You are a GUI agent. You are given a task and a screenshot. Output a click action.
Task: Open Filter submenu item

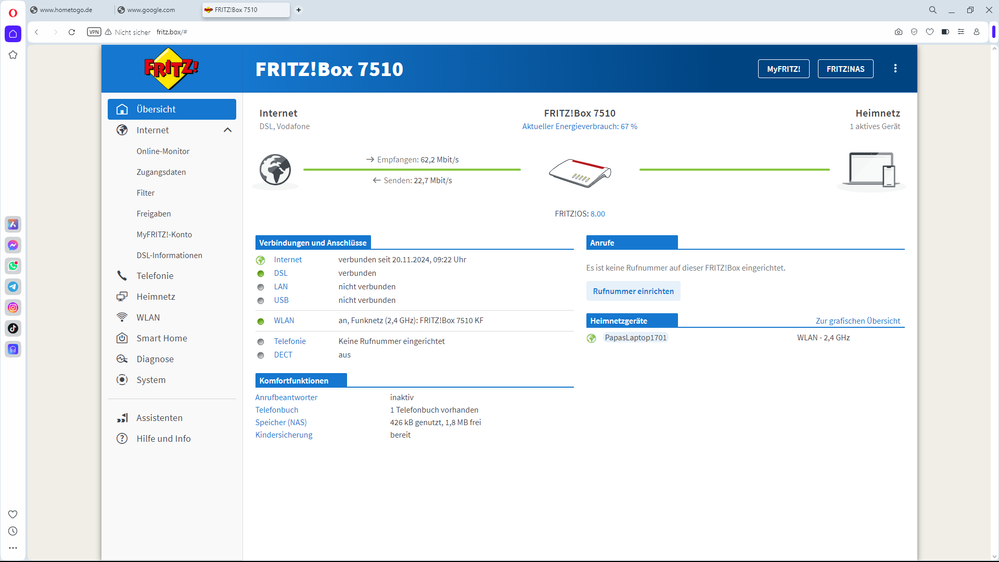(145, 192)
